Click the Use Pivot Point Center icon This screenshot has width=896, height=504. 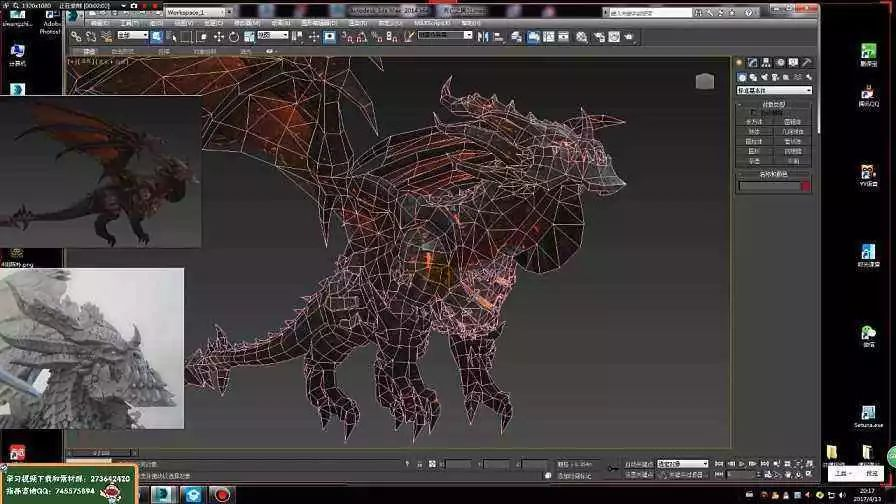(x=297, y=37)
